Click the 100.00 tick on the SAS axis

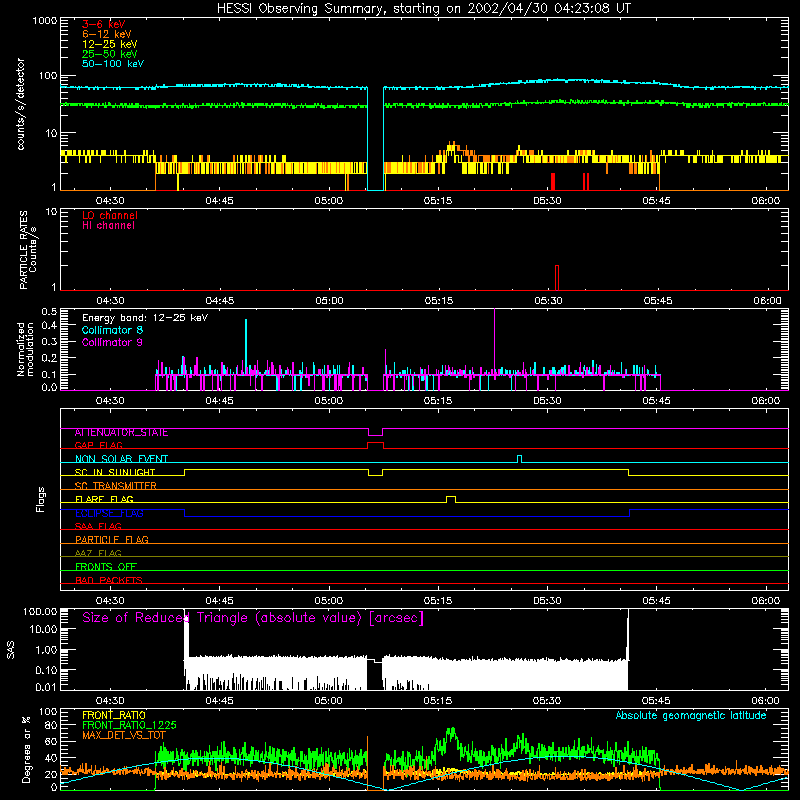click(40, 611)
